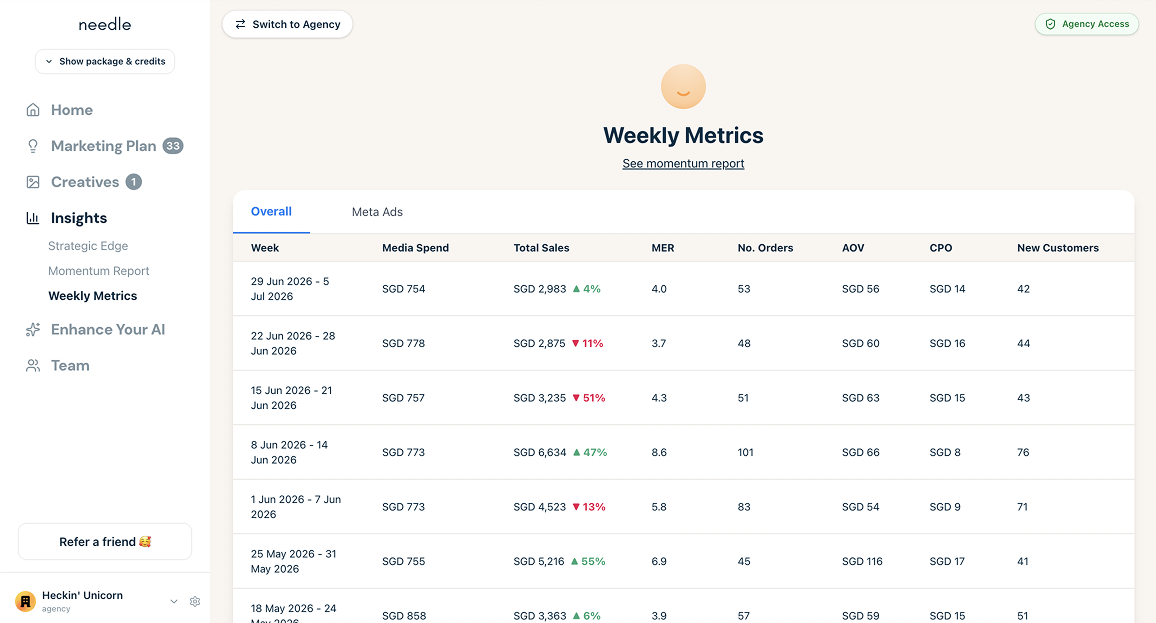Click the green up arrow beside 4%
The width and height of the screenshot is (1156, 623).
pos(577,289)
